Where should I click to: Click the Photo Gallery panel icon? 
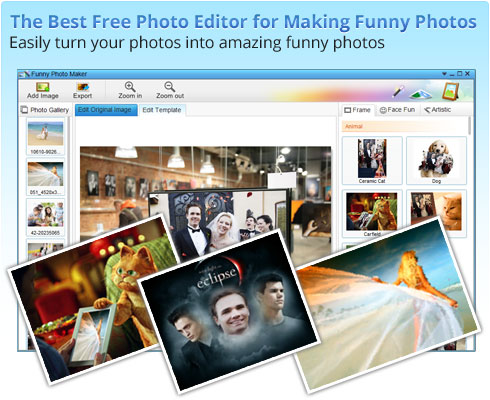(24, 110)
